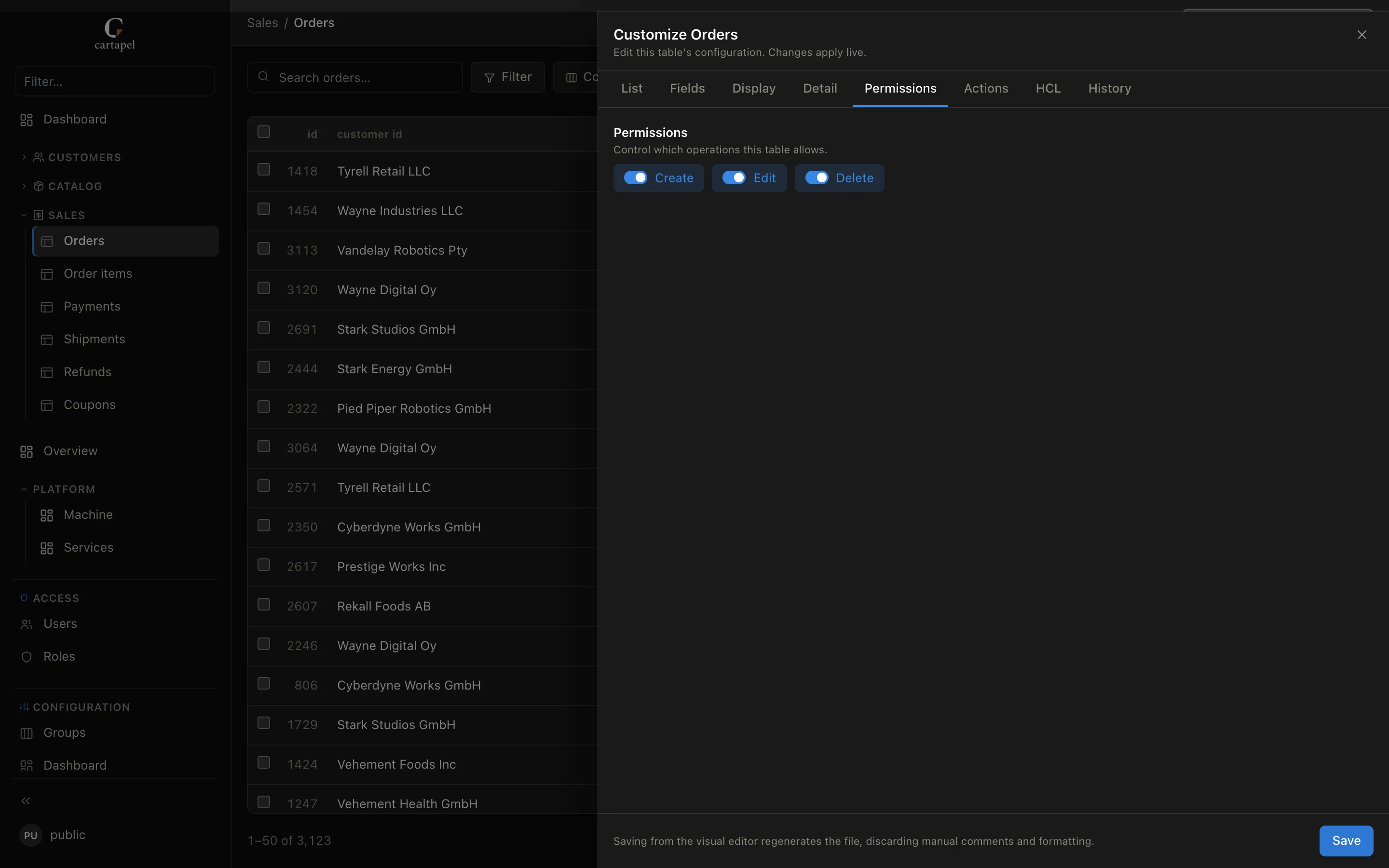Toggle the Create permission switch
The image size is (1389, 868).
click(x=635, y=178)
